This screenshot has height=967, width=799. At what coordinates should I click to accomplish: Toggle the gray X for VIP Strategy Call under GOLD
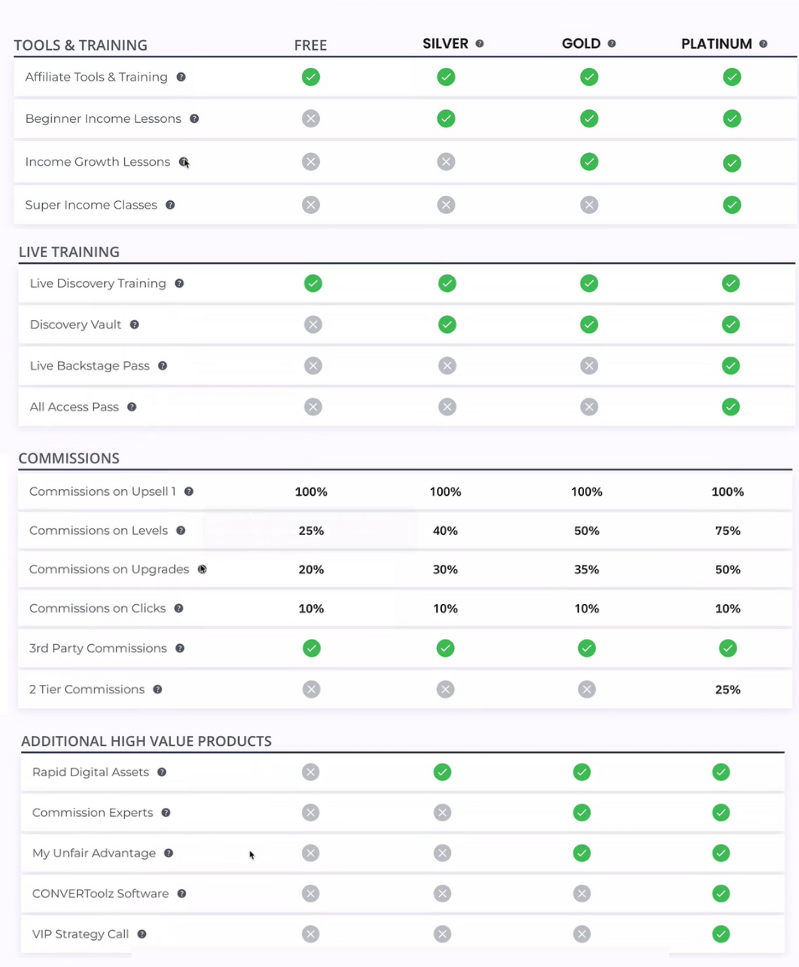pyautogui.click(x=581, y=933)
